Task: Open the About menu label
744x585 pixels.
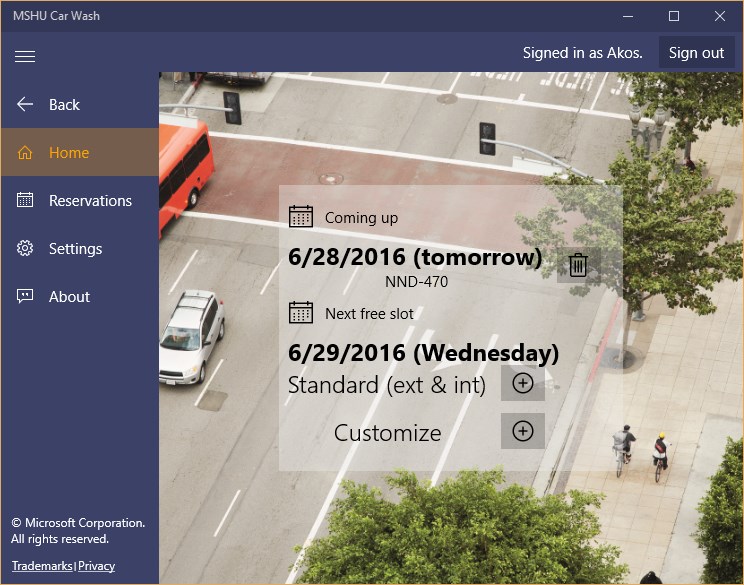Action: point(69,297)
